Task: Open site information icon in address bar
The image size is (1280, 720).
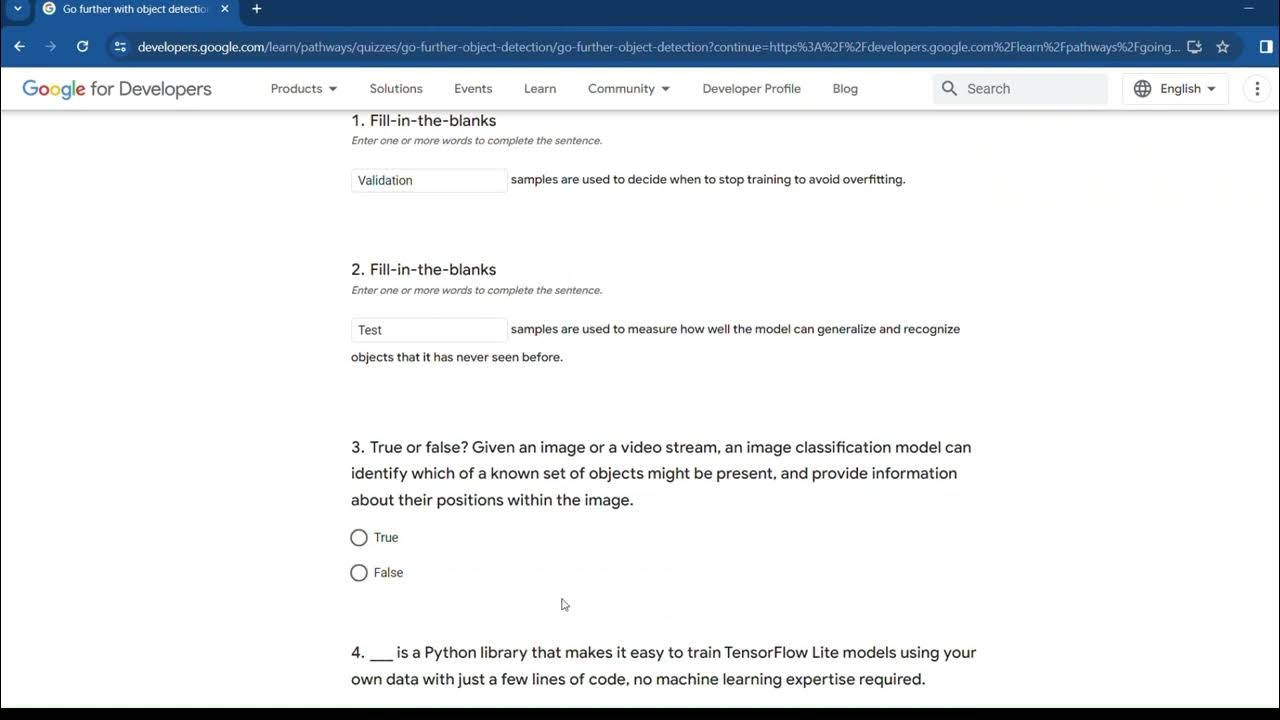Action: 120,47
